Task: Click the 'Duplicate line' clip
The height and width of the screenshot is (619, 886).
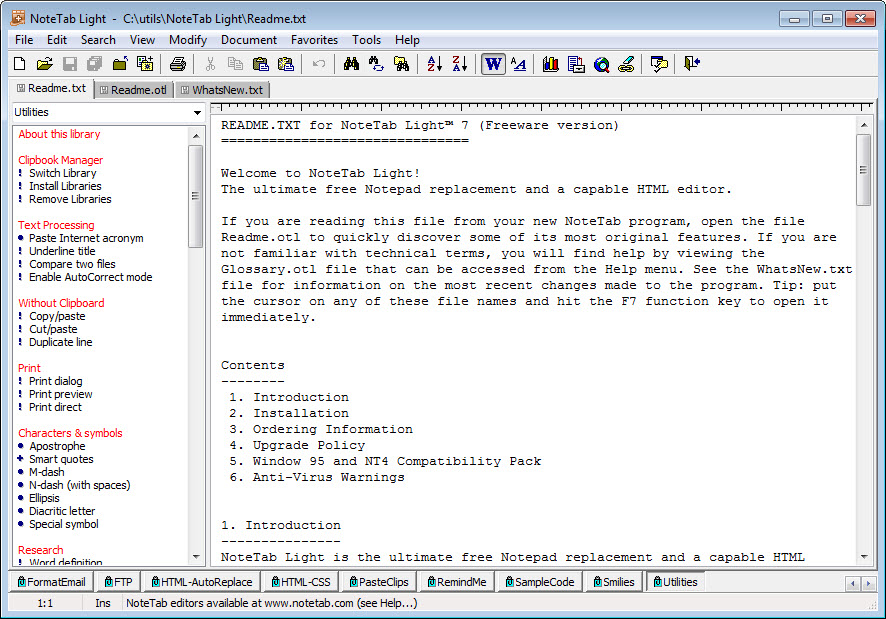Action: click(60, 342)
